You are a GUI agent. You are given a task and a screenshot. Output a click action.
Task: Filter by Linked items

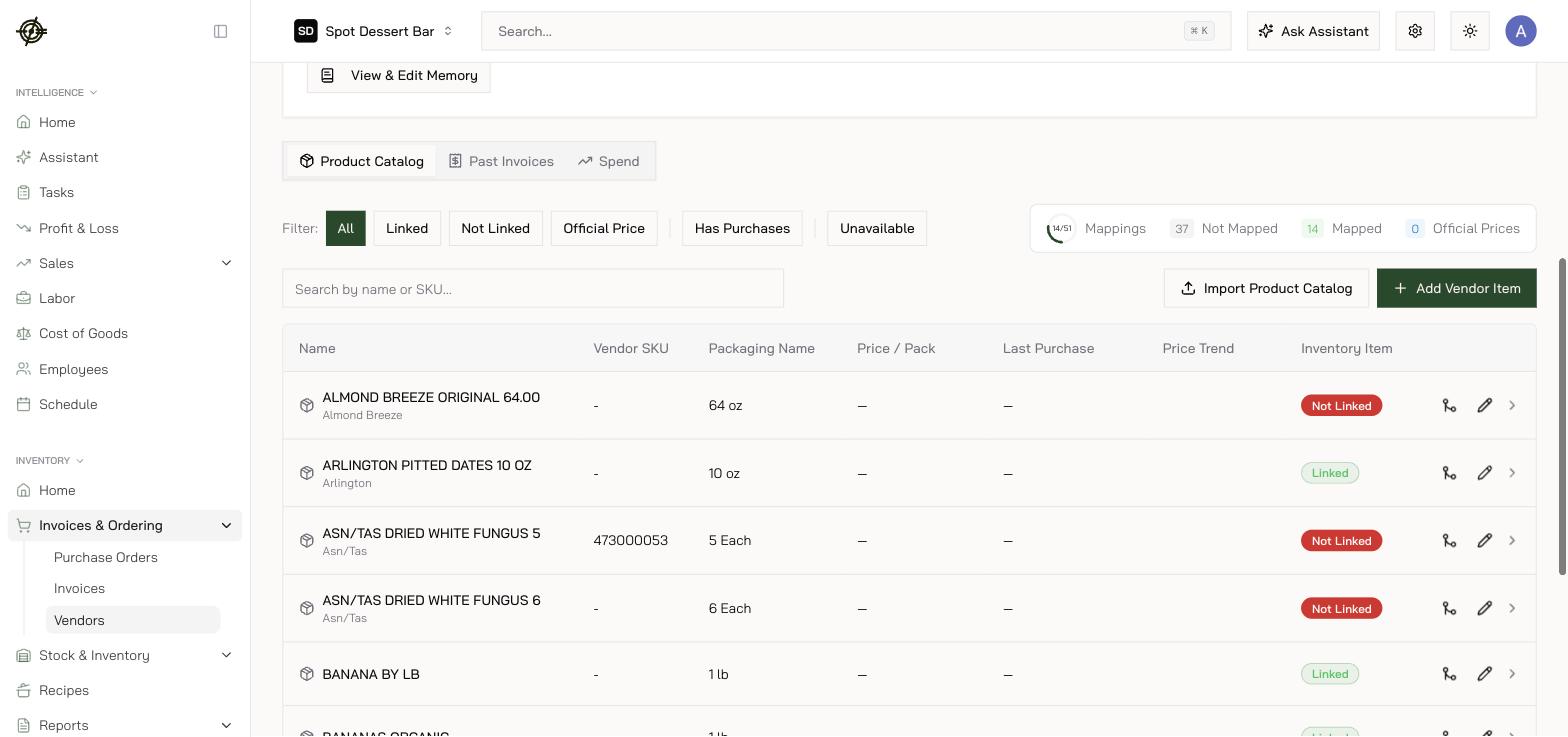point(407,228)
